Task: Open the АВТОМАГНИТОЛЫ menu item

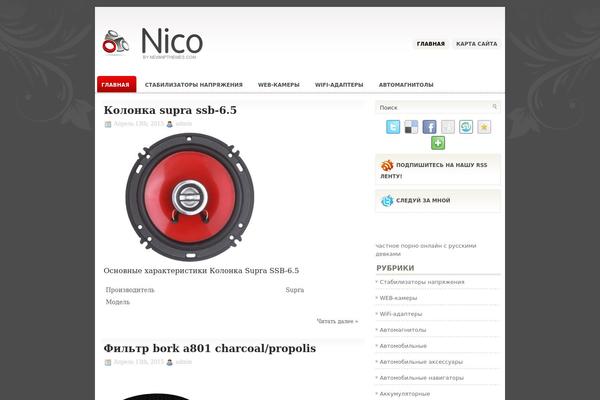Action: tap(406, 85)
